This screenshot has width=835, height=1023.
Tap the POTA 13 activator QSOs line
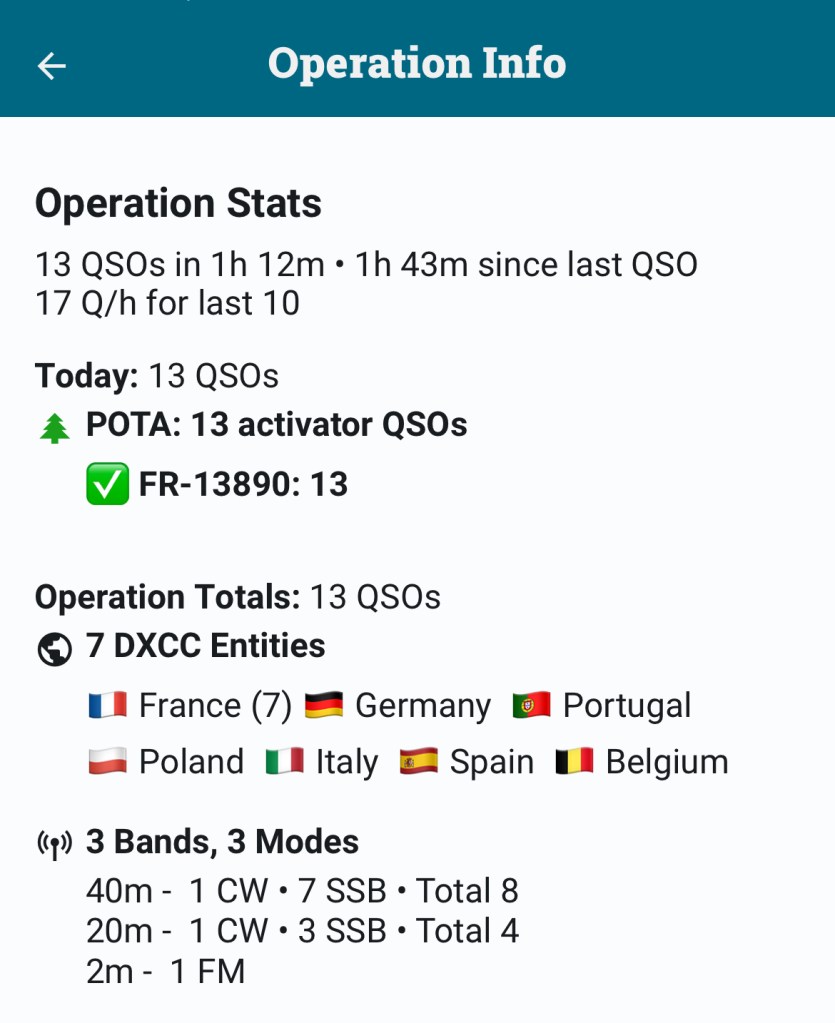point(276,425)
